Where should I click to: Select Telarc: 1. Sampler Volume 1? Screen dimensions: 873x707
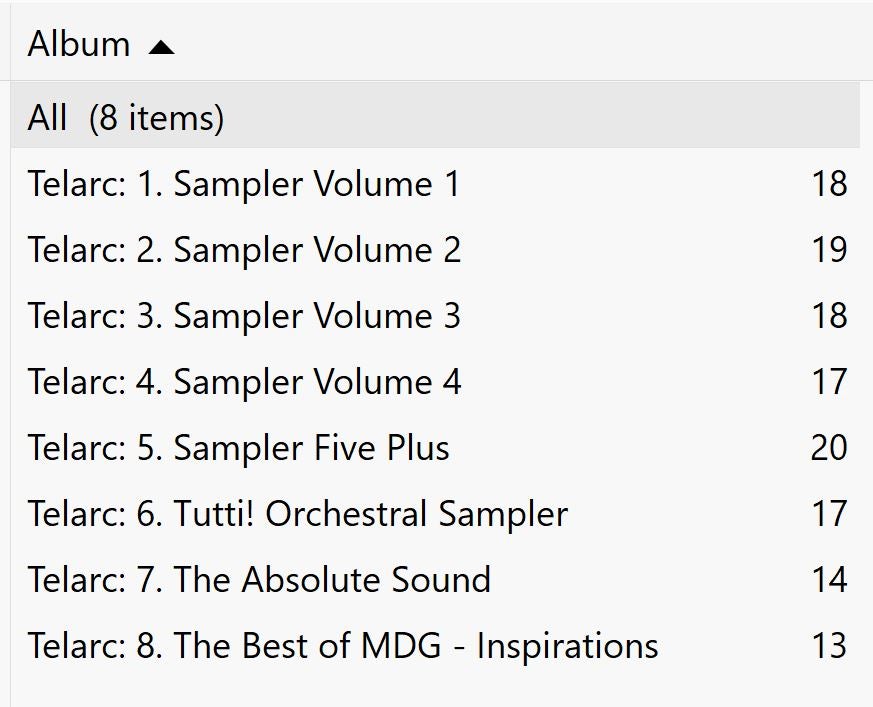pos(244,184)
